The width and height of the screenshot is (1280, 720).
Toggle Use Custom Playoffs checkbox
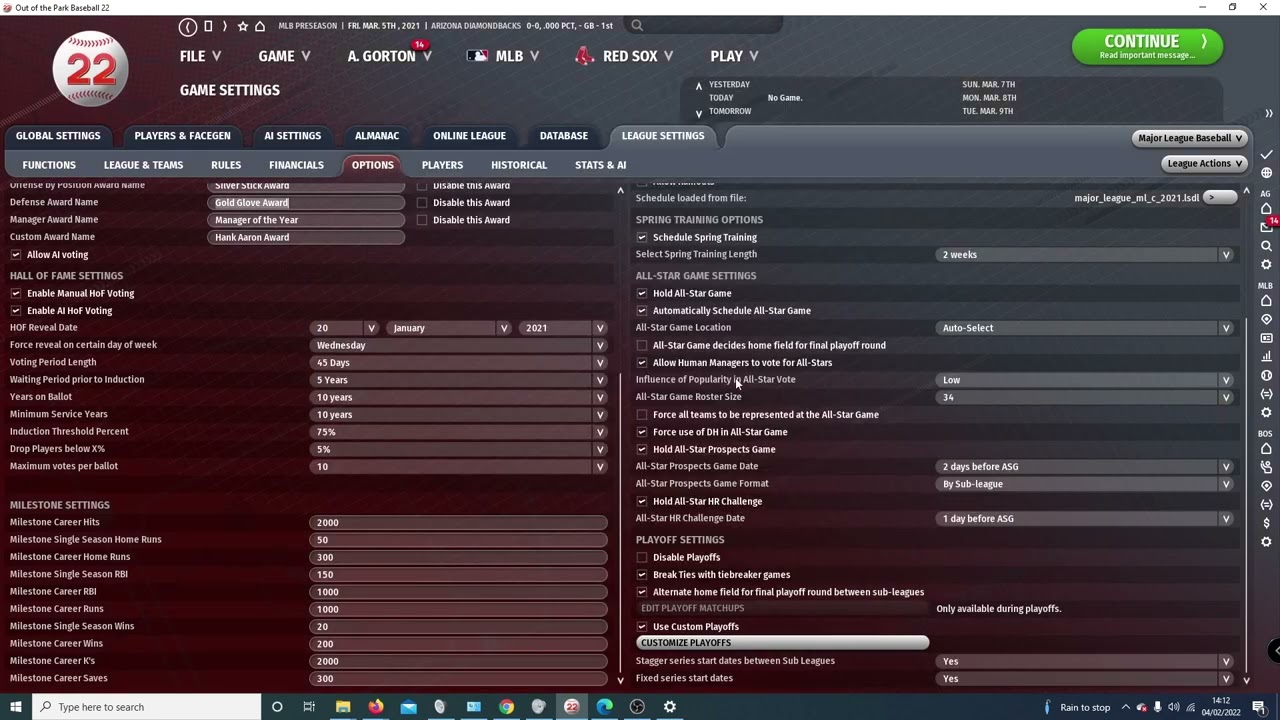[x=642, y=627]
